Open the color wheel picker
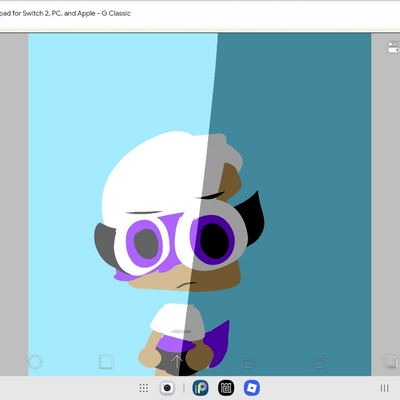Image resolution: width=400 pixels, height=400 pixels. pos(35,362)
